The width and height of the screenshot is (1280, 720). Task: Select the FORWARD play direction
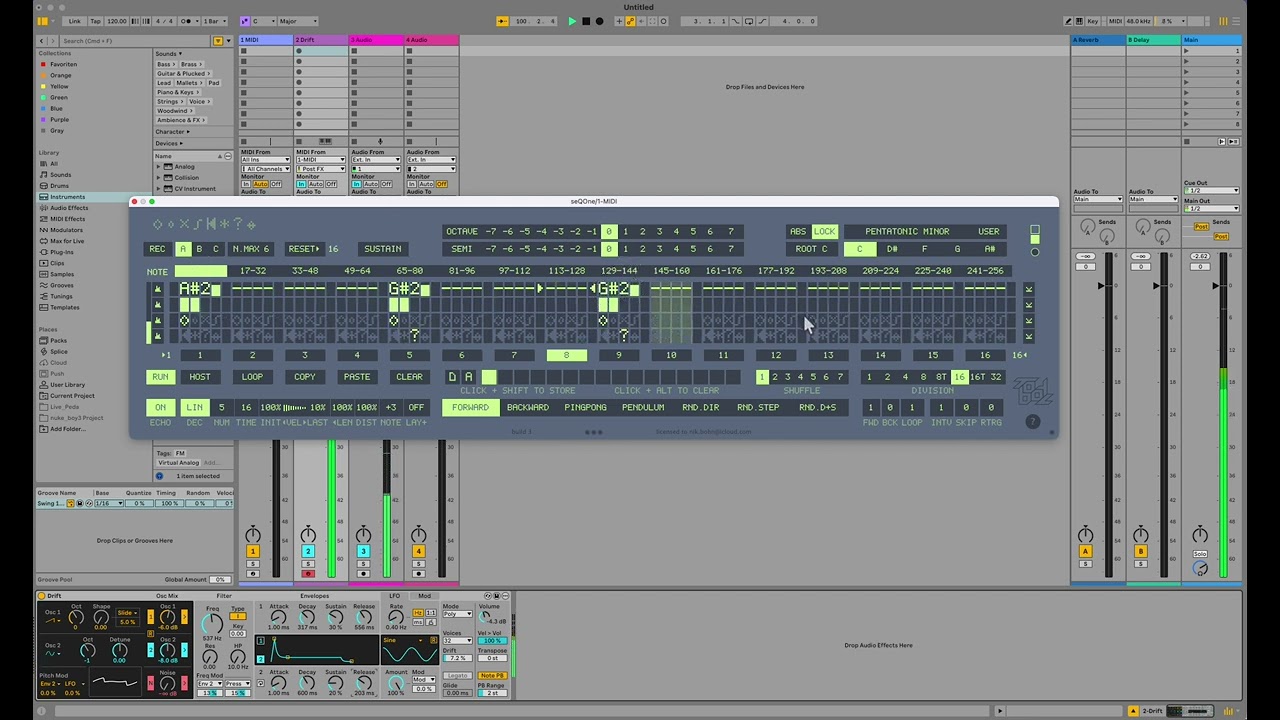(470, 408)
